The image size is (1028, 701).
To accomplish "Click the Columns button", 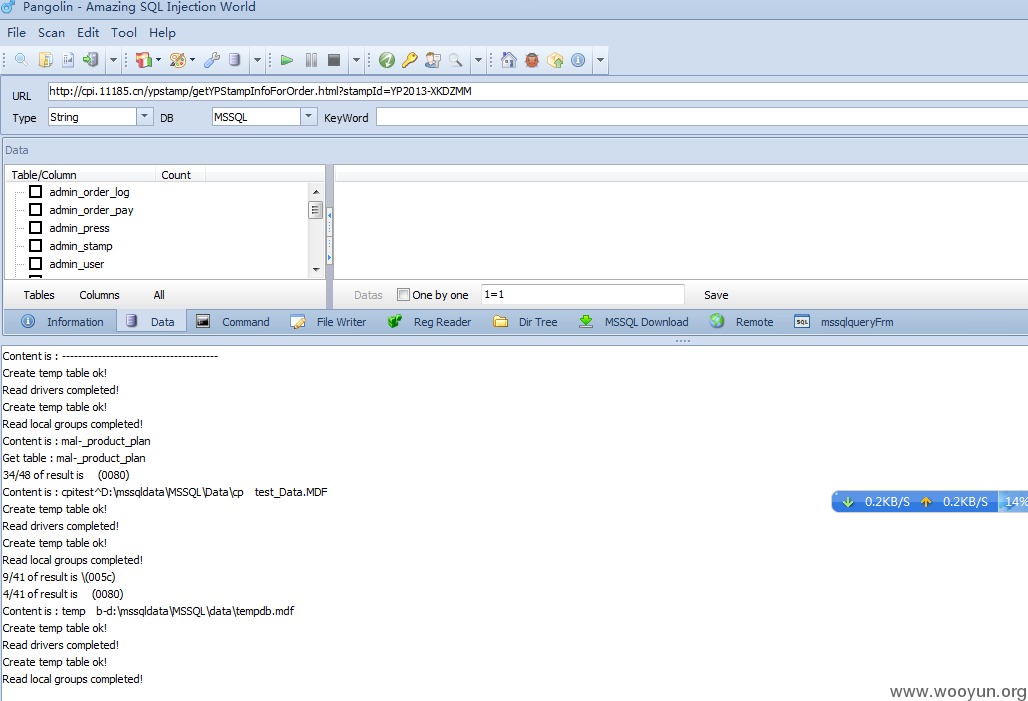I will pos(99,295).
